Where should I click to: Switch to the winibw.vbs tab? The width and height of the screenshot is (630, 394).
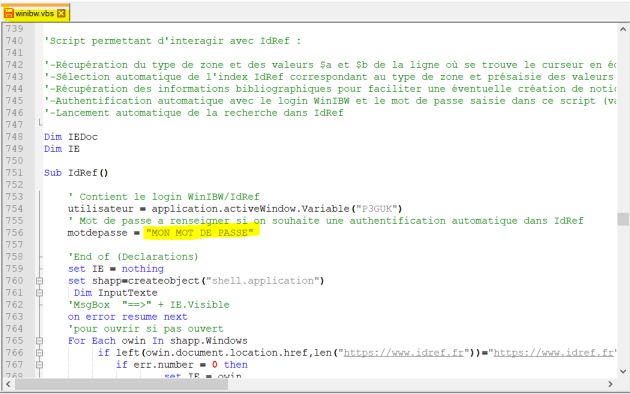[x=35, y=13]
